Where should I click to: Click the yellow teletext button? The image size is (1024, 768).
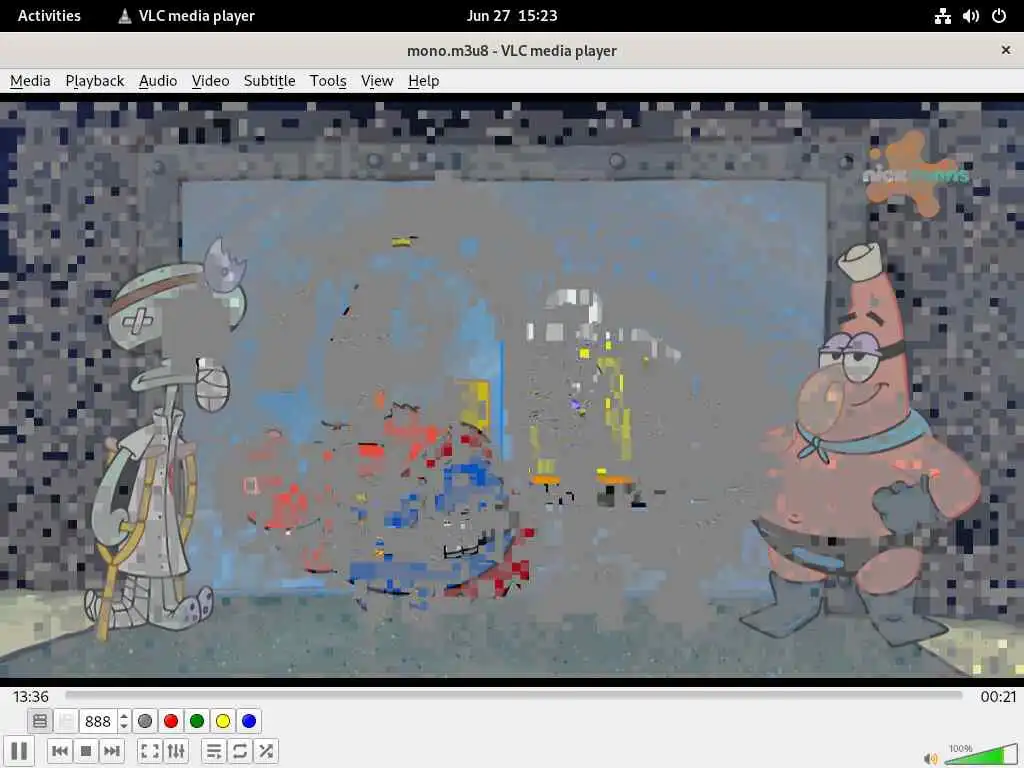223,721
